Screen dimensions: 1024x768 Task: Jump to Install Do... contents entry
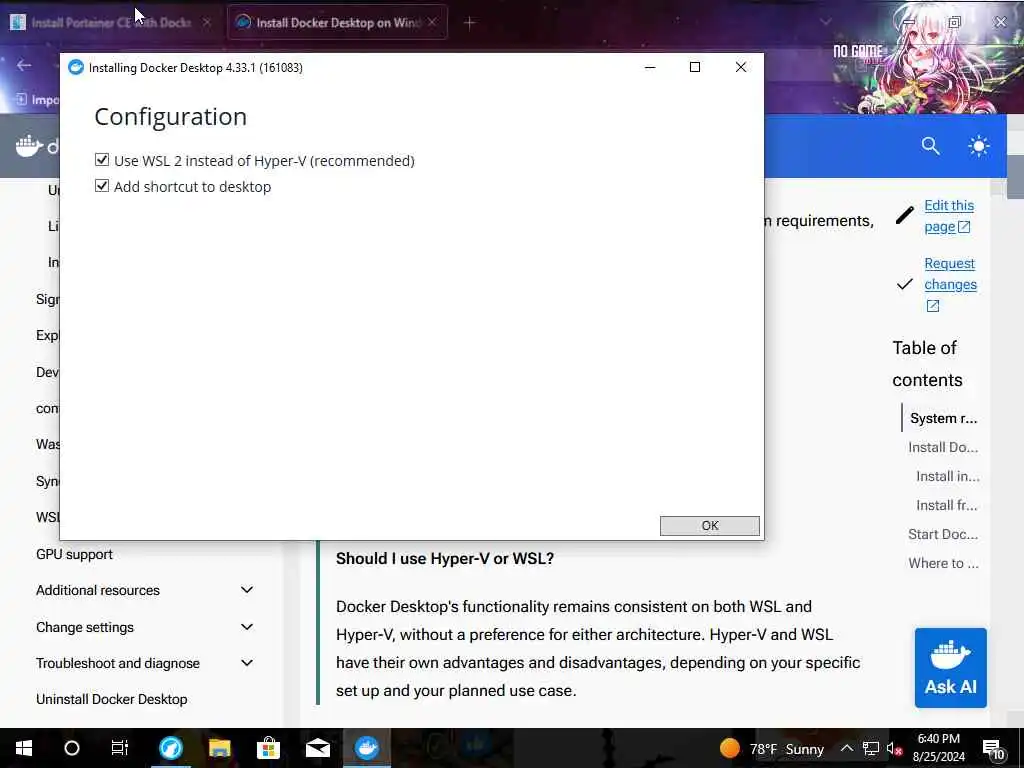[943, 447]
